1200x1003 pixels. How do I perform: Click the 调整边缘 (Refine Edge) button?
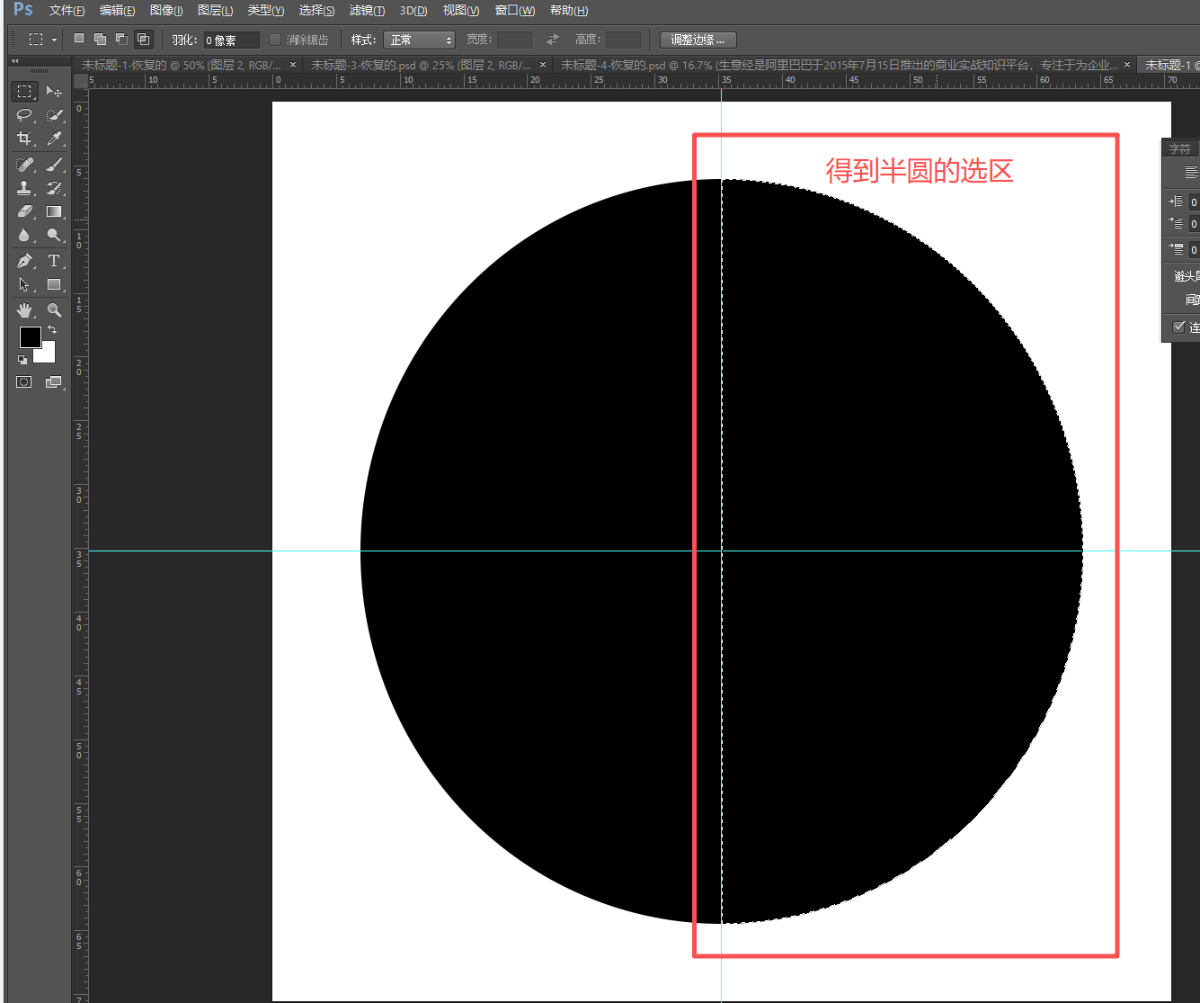(x=698, y=40)
